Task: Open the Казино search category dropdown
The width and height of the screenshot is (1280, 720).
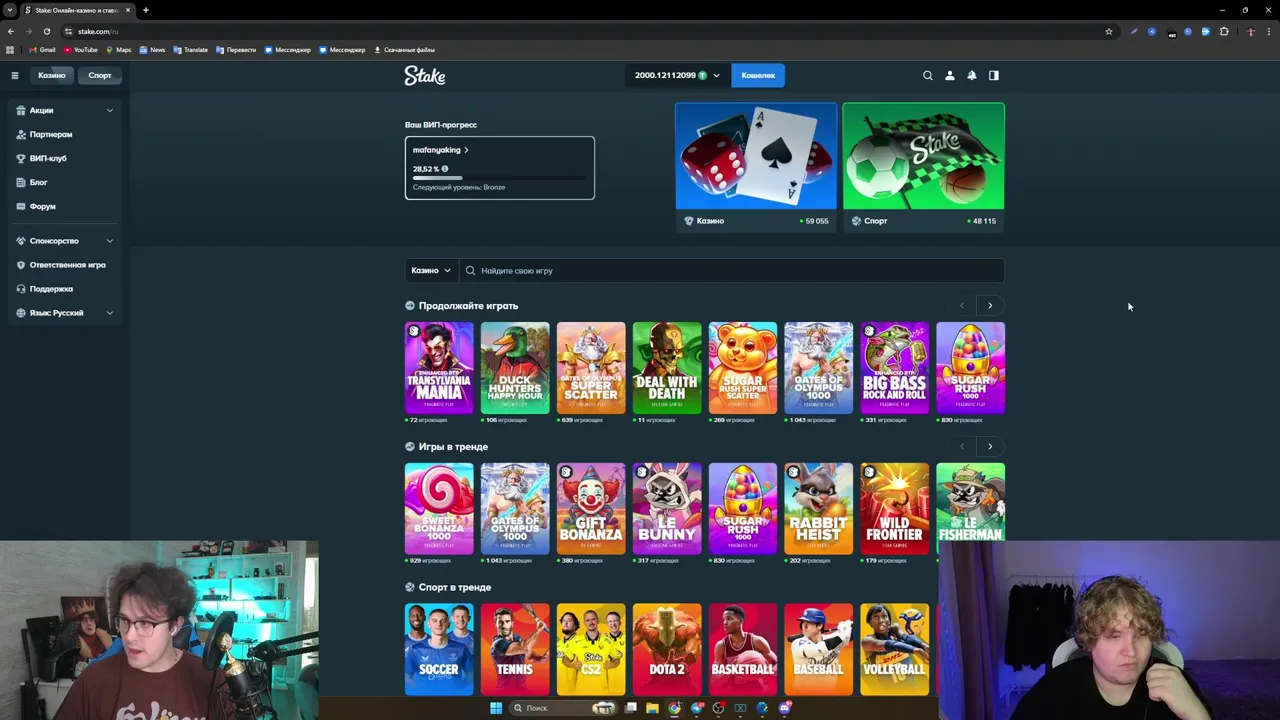Action: pyautogui.click(x=431, y=270)
